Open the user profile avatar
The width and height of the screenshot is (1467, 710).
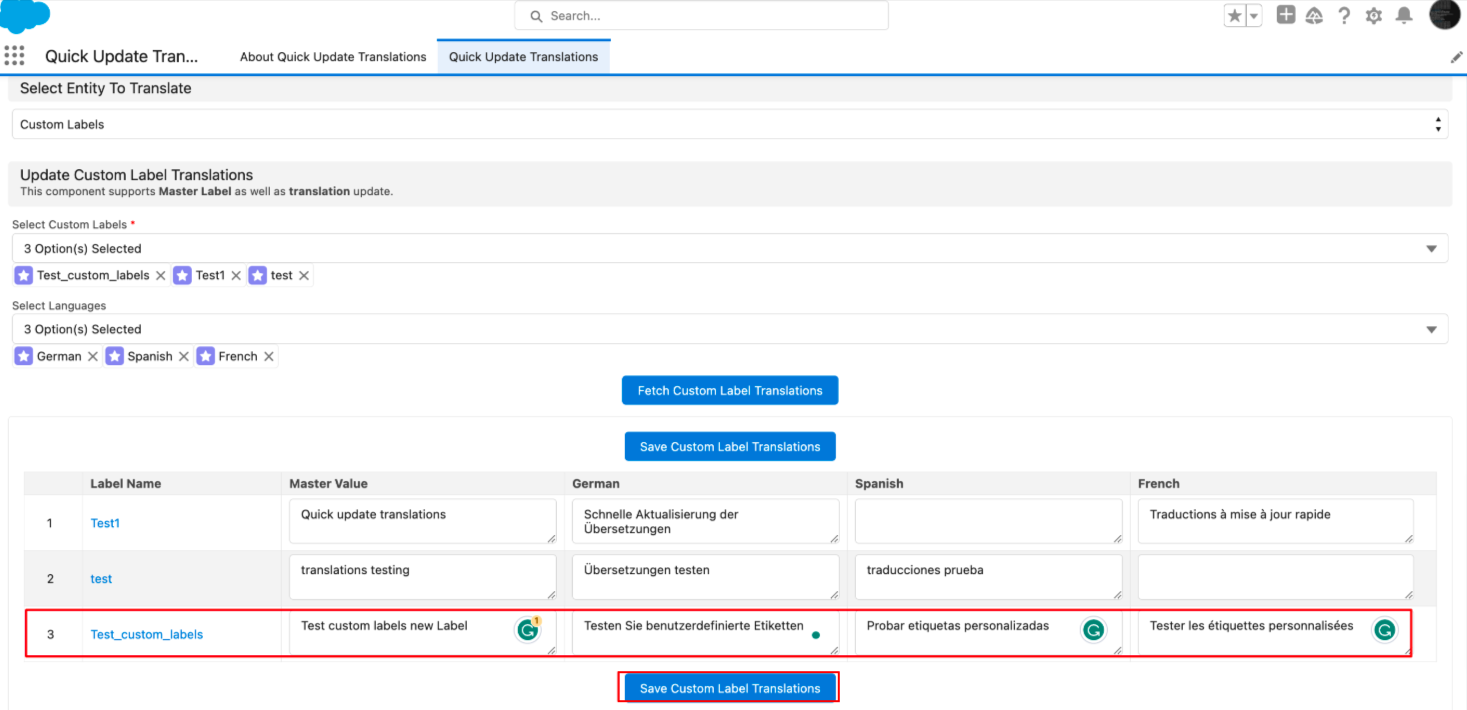click(x=1445, y=15)
